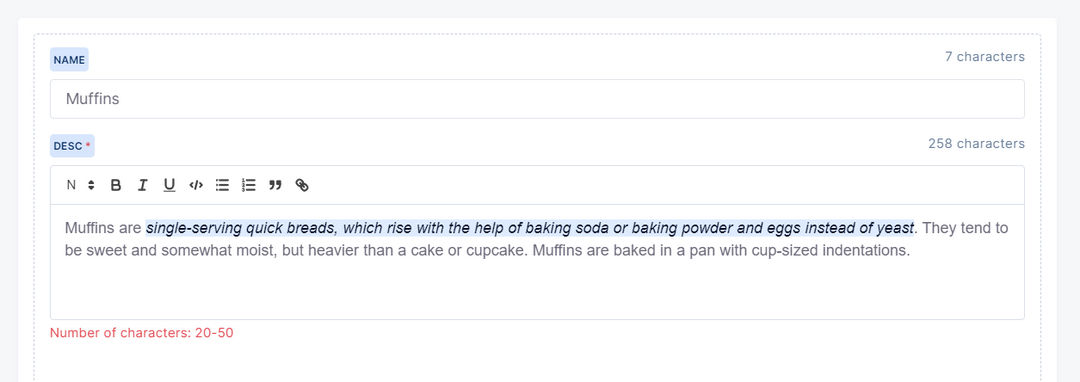Place cursor on "Muffins are" at description start
The height and width of the screenshot is (382, 1080).
(103, 228)
